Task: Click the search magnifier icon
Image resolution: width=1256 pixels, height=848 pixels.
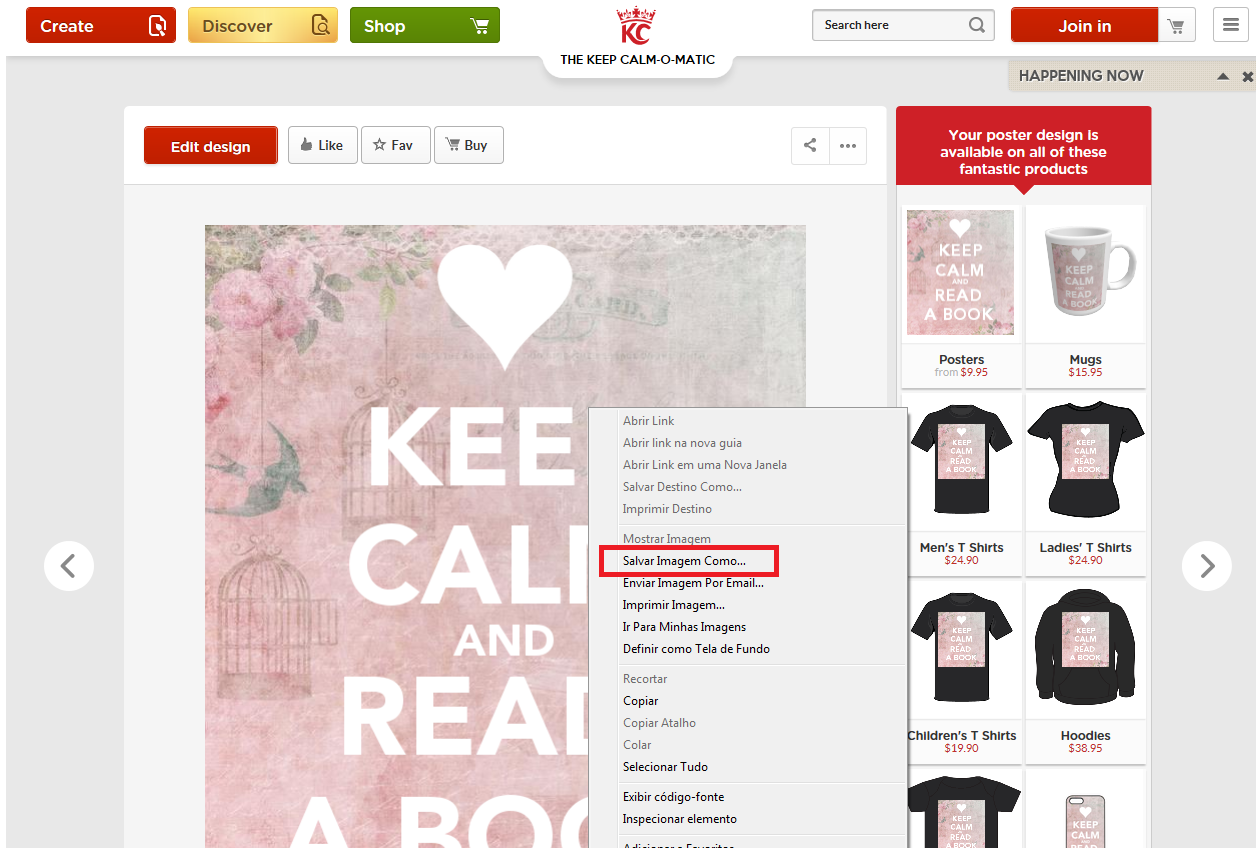Action: [x=977, y=25]
